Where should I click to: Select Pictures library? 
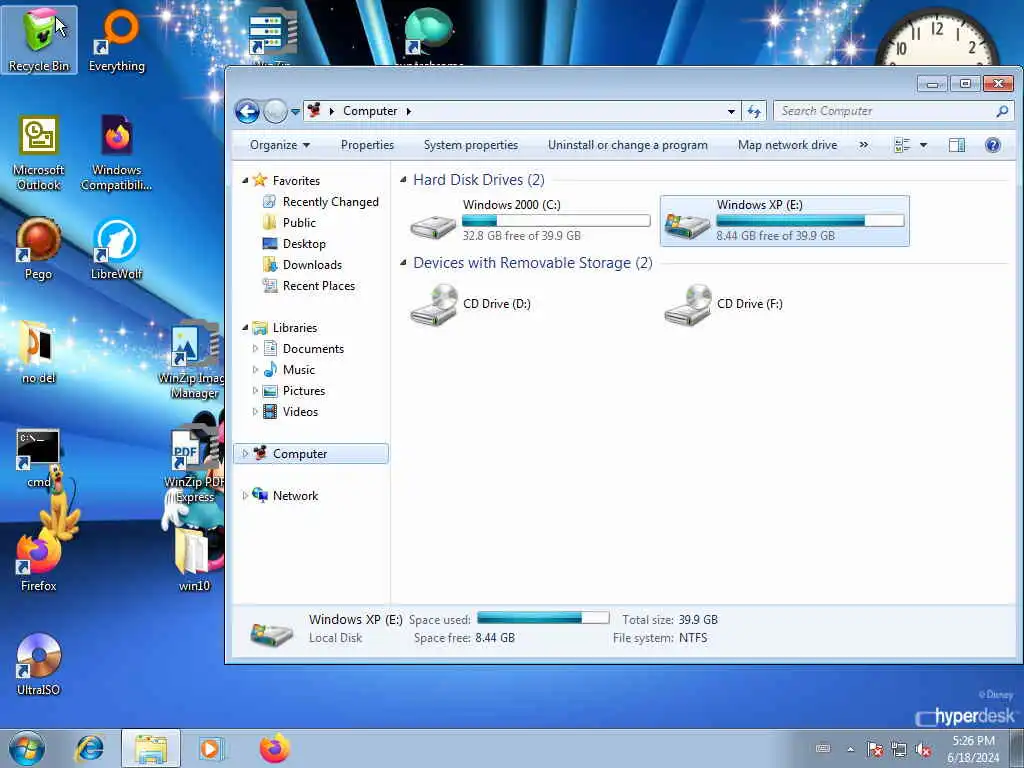pos(294,391)
